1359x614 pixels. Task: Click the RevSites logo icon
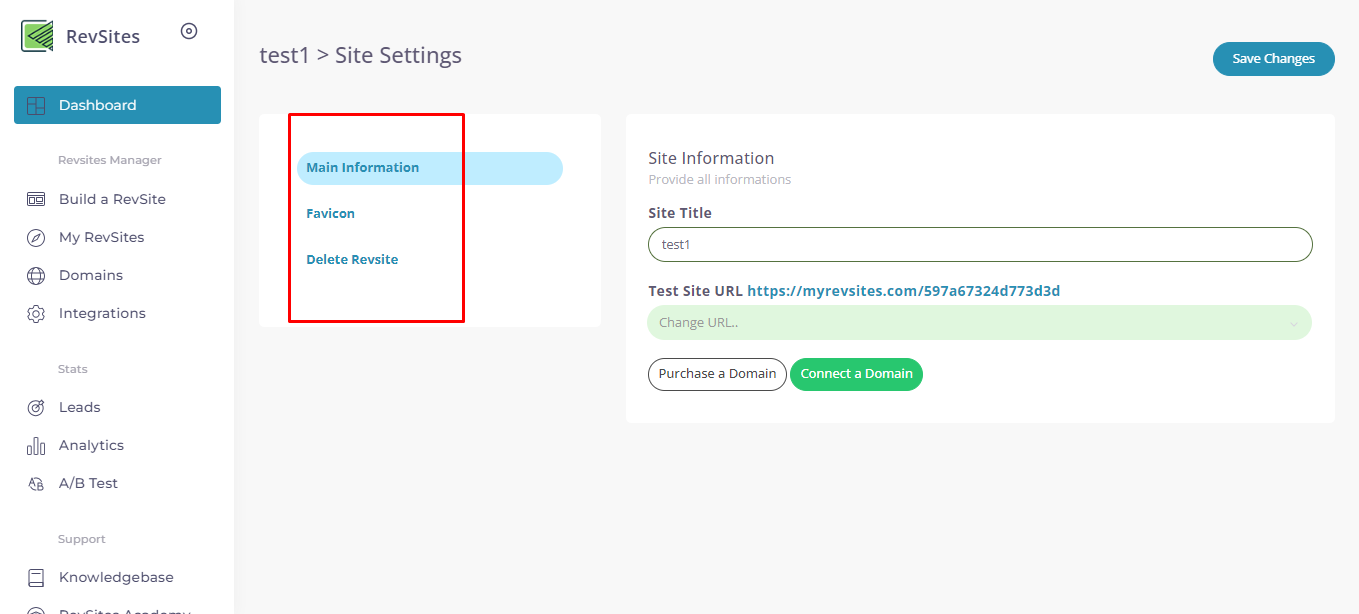click(35, 34)
